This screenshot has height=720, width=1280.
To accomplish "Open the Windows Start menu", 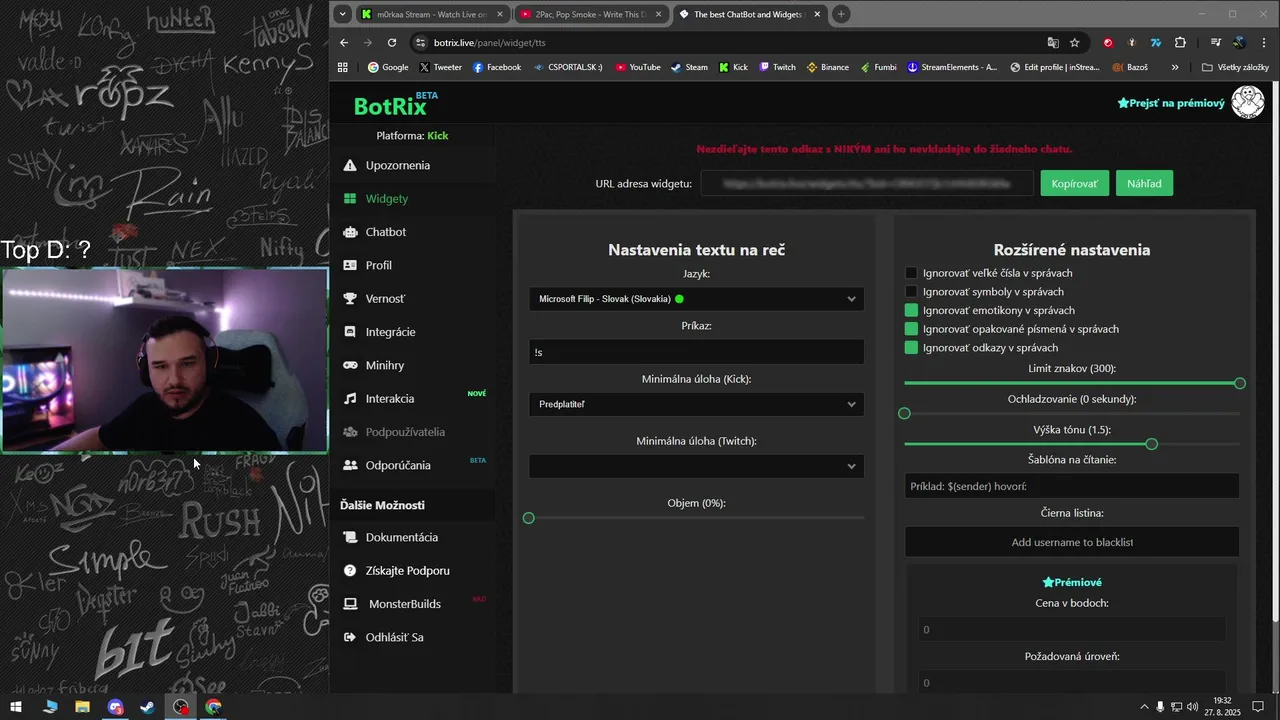I will click(17, 706).
